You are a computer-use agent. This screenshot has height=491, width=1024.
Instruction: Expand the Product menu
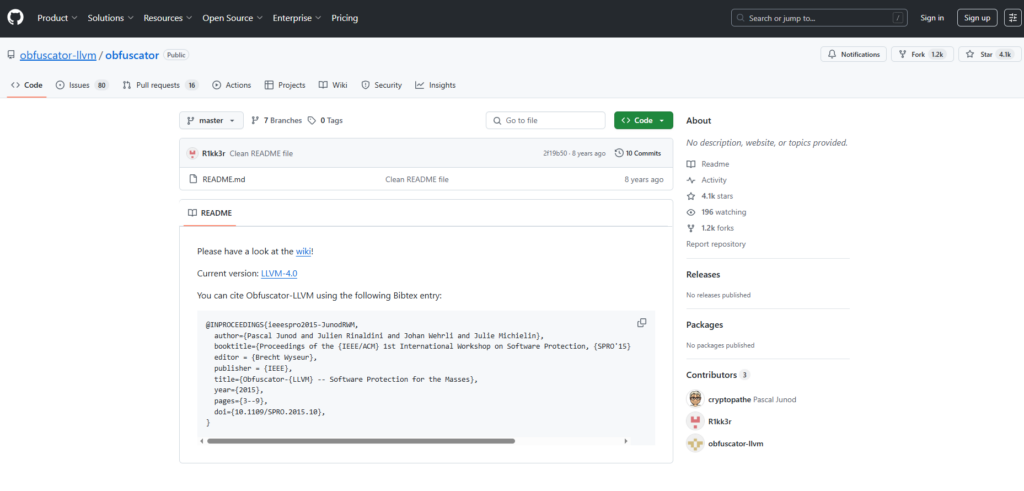click(x=58, y=18)
